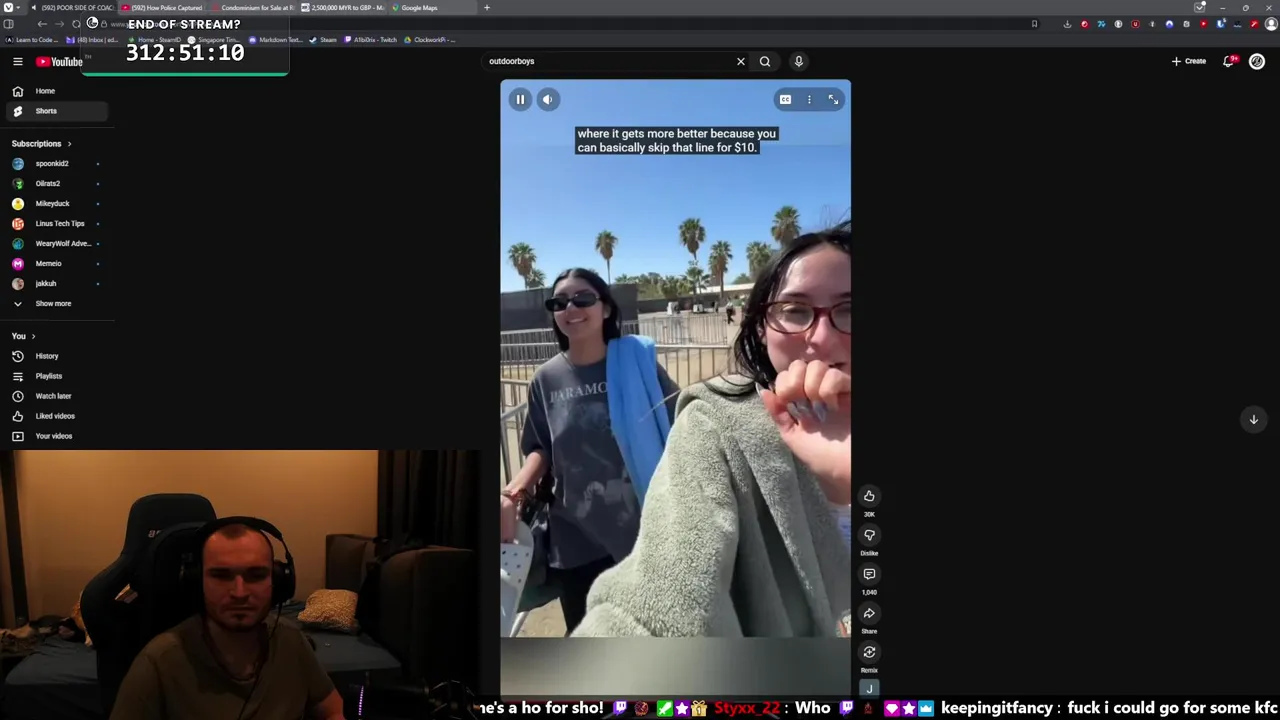Switch to the 2,500,000 MYR to GBP tab
1280x720 pixels.
click(x=342, y=8)
